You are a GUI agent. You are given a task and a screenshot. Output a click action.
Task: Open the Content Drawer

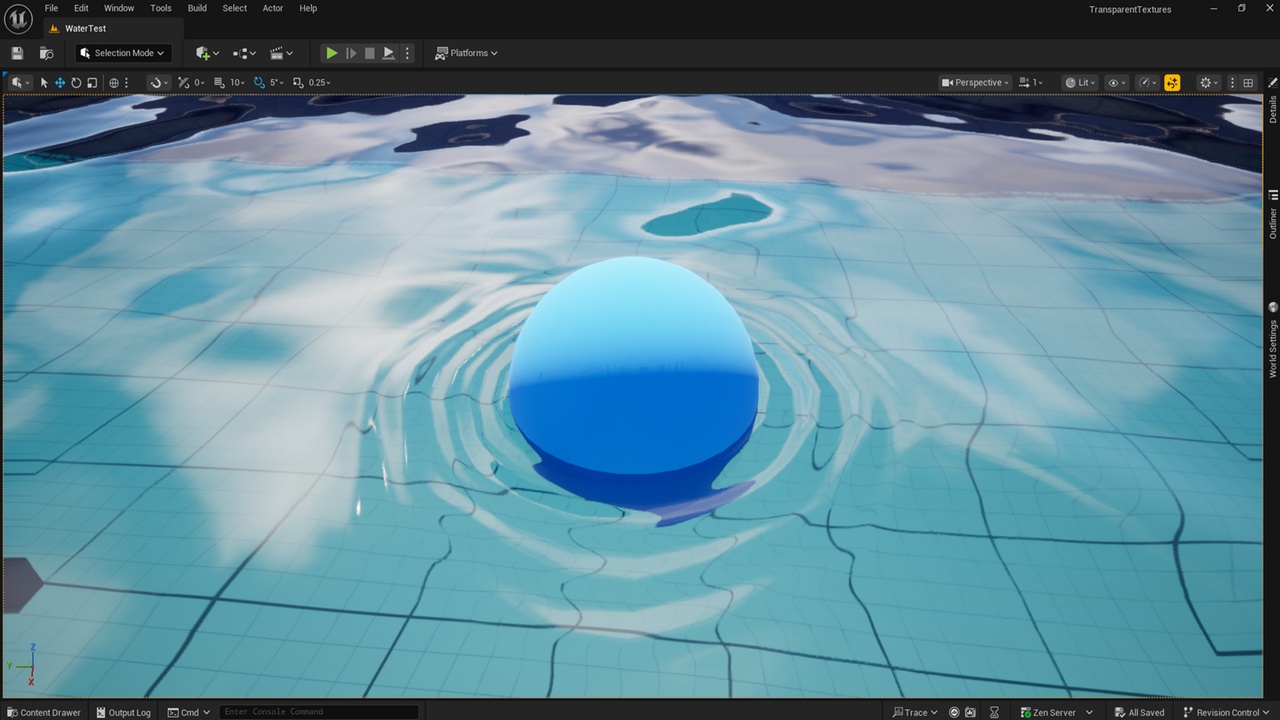(x=43, y=712)
